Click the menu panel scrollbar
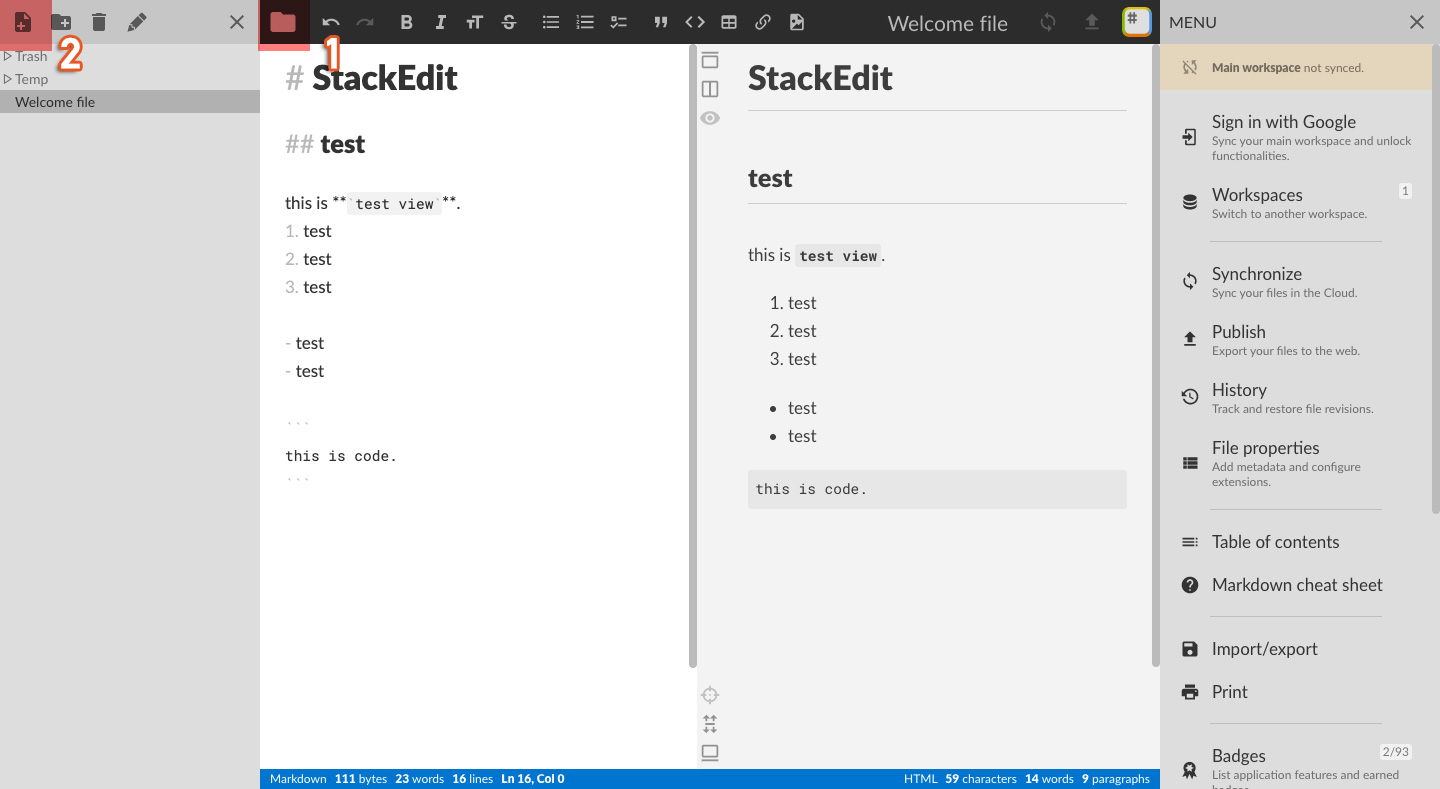Image resolution: width=1440 pixels, height=789 pixels. pos(1436,280)
